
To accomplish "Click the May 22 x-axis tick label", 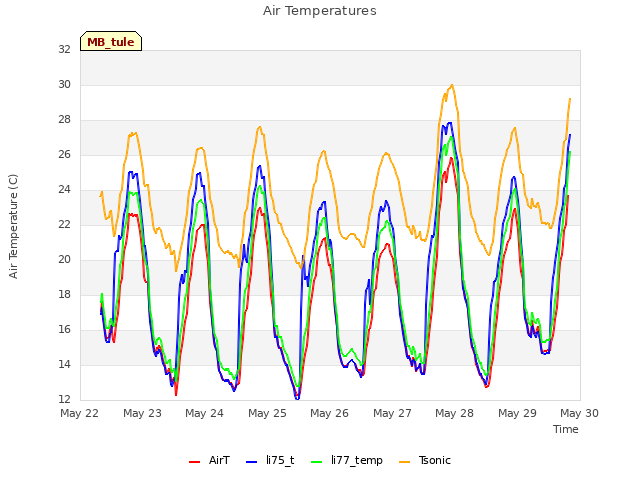I will 80,413.
